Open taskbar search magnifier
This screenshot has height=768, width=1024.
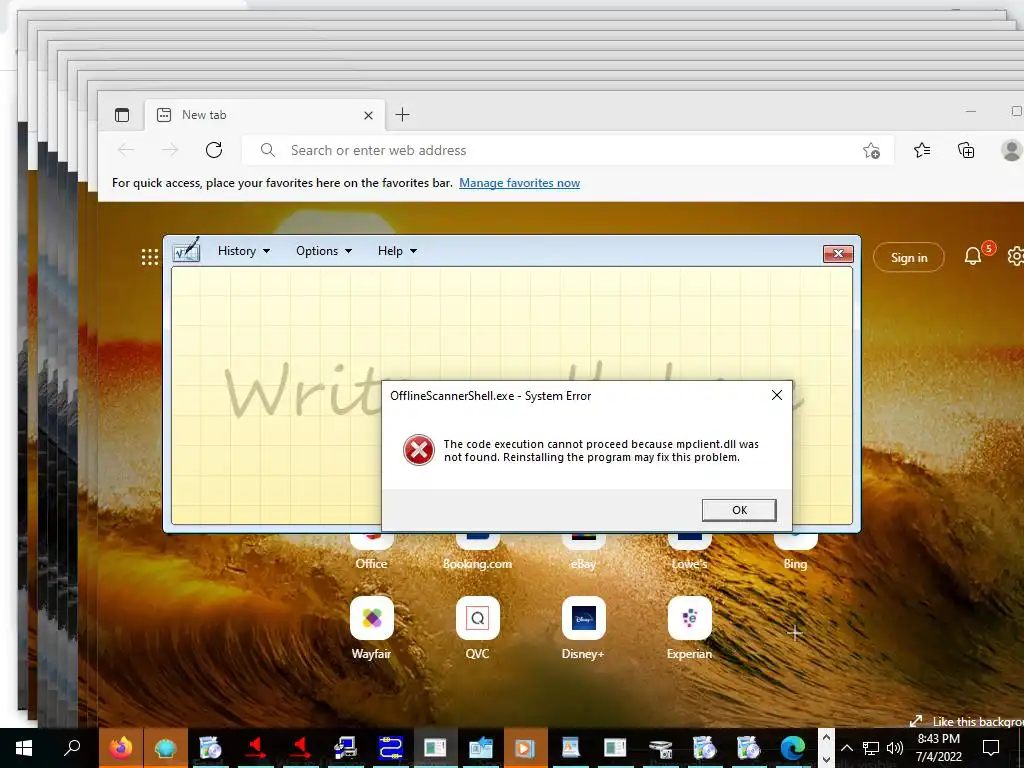tap(72, 748)
